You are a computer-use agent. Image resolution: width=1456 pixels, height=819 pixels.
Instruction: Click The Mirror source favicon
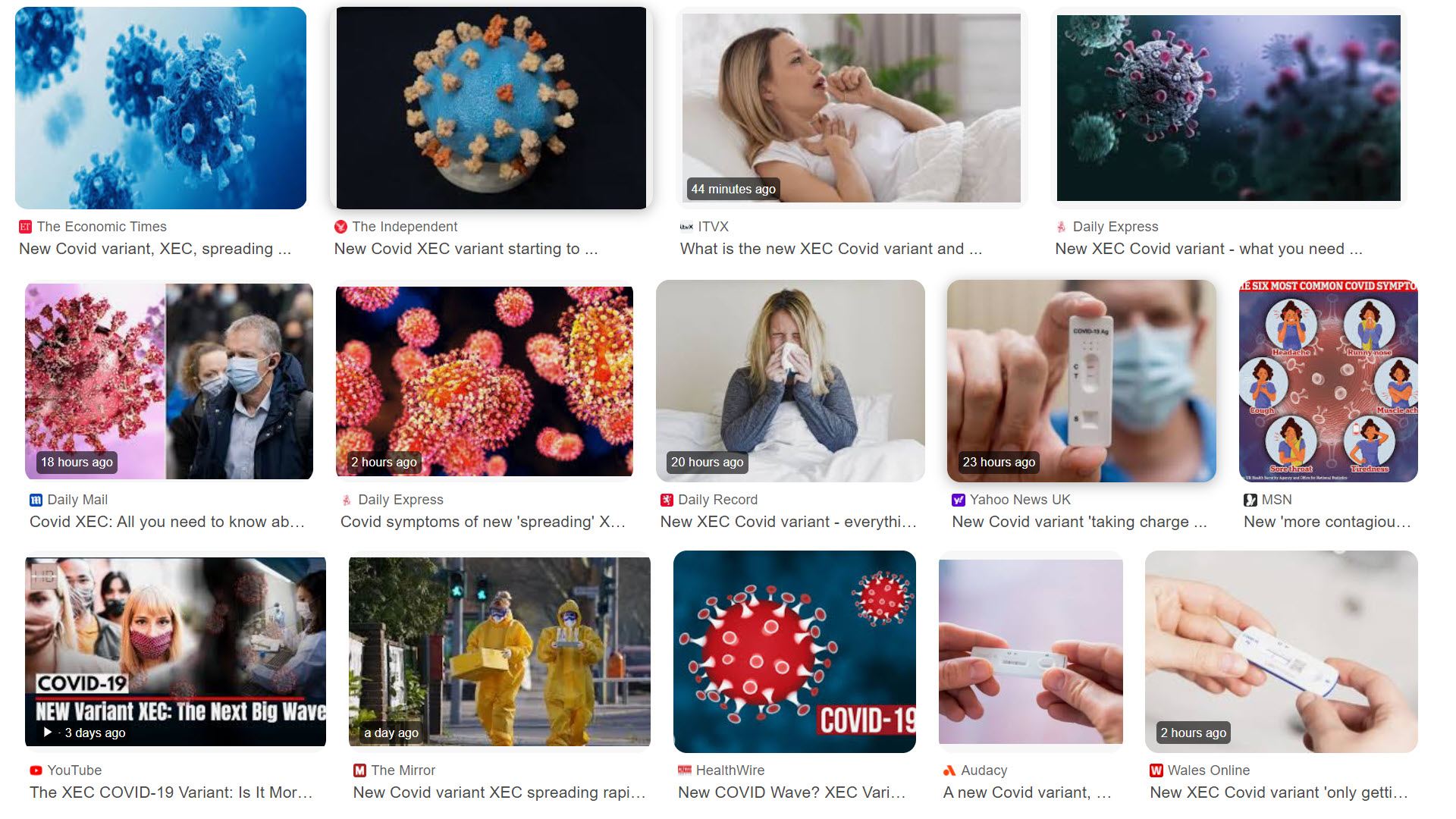click(359, 770)
